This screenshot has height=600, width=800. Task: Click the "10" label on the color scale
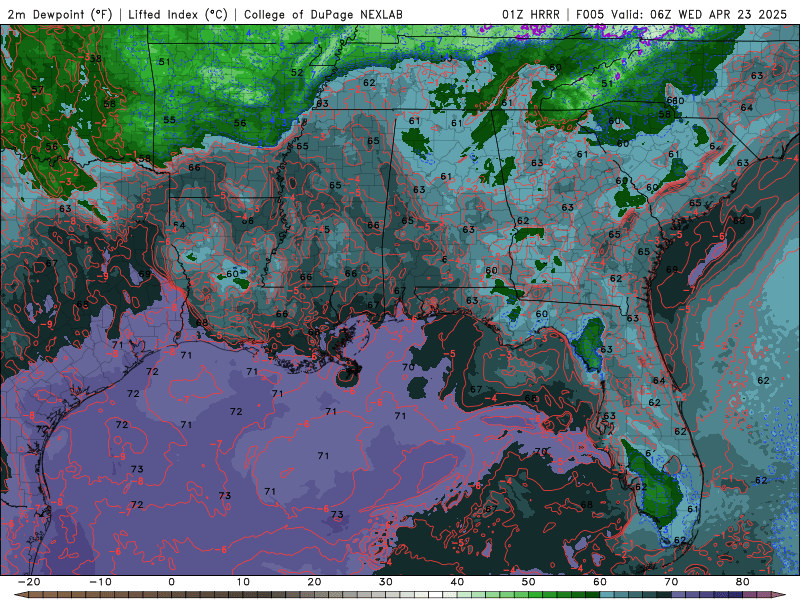(x=243, y=582)
